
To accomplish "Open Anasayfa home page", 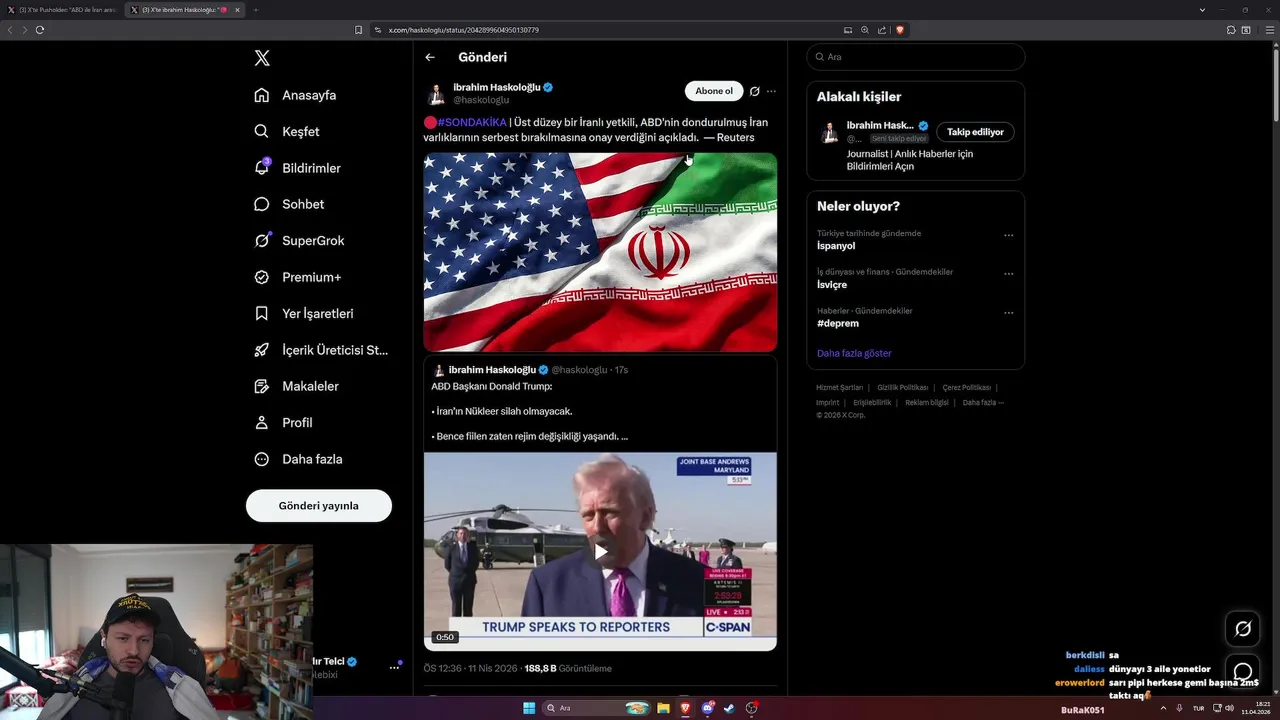I will 295,95.
